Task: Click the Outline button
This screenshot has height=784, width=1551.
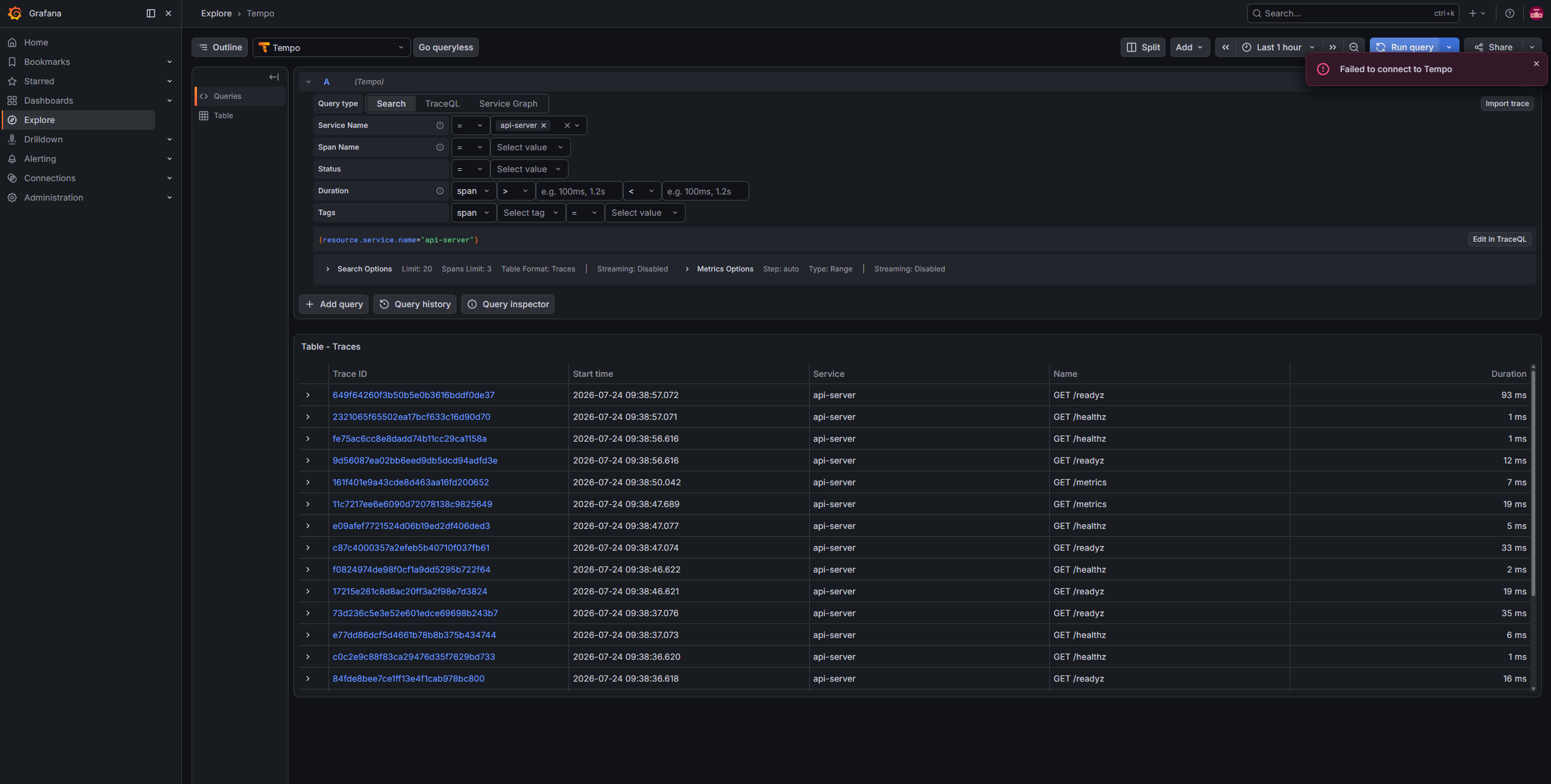Action: tap(219, 47)
